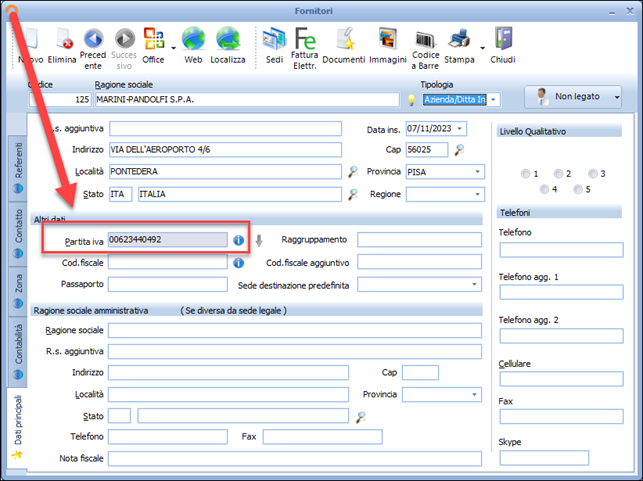The width and height of the screenshot is (643, 481).
Task: Switch to the Zona side tab
Action: pyautogui.click(x=18, y=291)
